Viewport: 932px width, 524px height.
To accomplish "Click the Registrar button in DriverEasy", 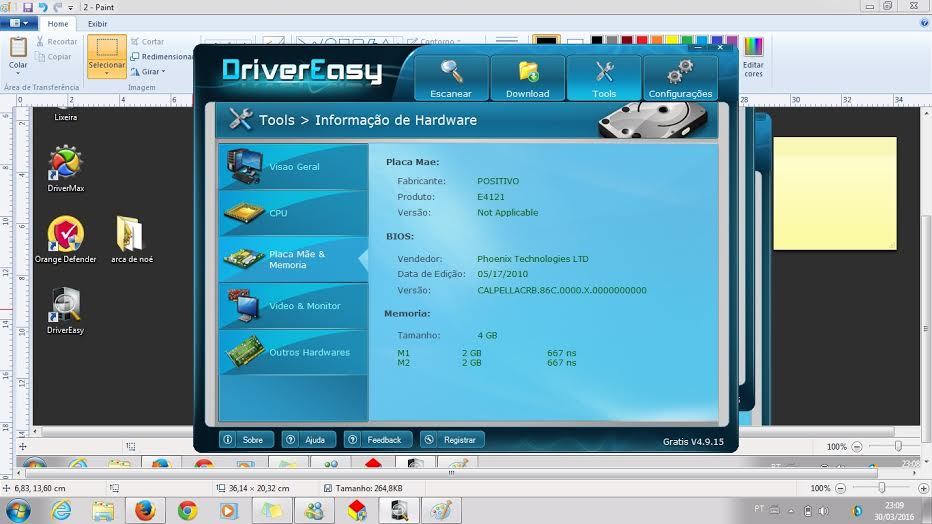I will point(452,440).
